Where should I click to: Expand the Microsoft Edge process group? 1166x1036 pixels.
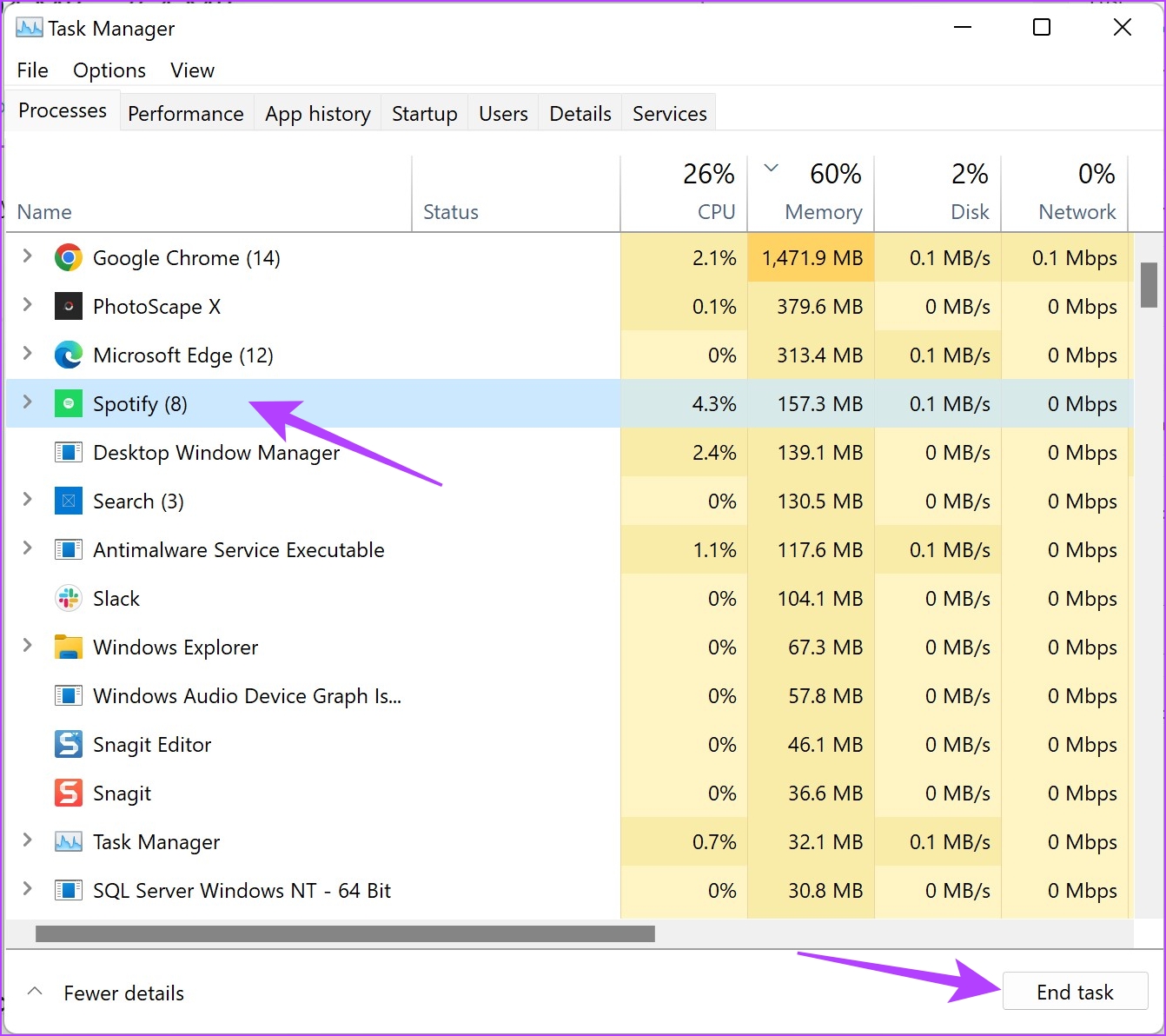click(x=27, y=353)
